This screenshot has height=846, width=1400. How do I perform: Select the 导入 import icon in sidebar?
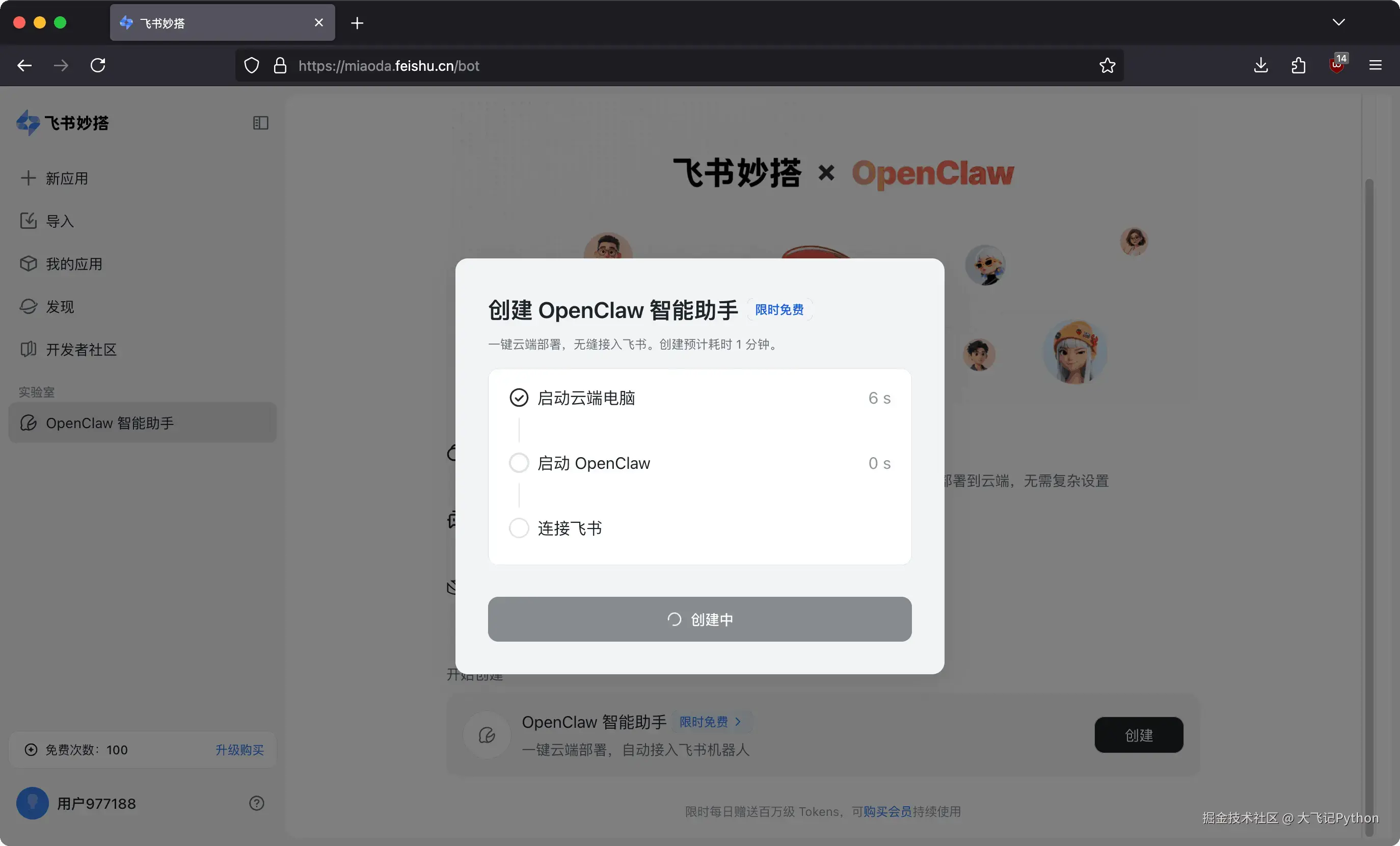coord(29,221)
